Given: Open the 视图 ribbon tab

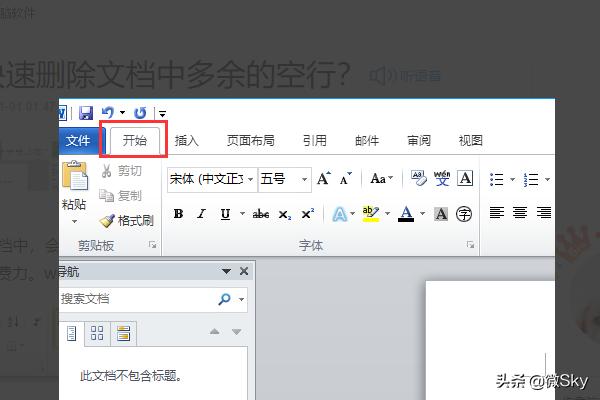Looking at the screenshot, I should coord(470,140).
